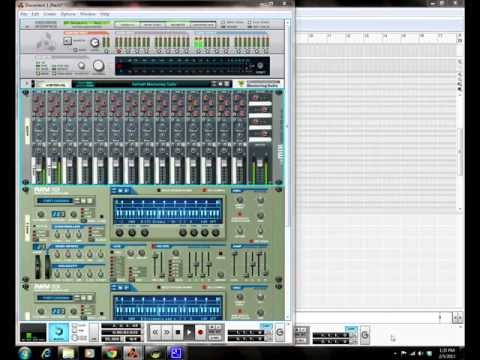The image size is (480, 360).
Task: Open the Help menu
Action: click(105, 14)
